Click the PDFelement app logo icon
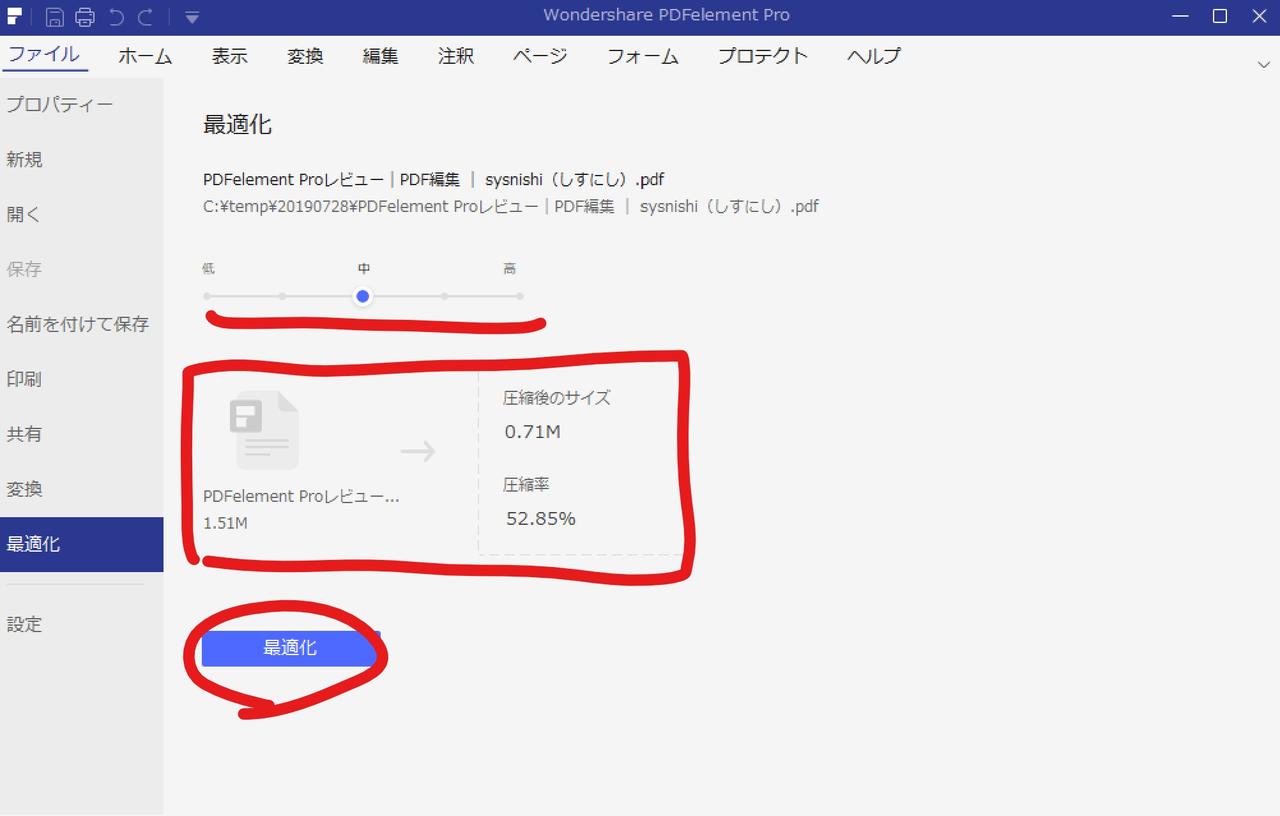The height and width of the screenshot is (816, 1280). [x=15, y=15]
